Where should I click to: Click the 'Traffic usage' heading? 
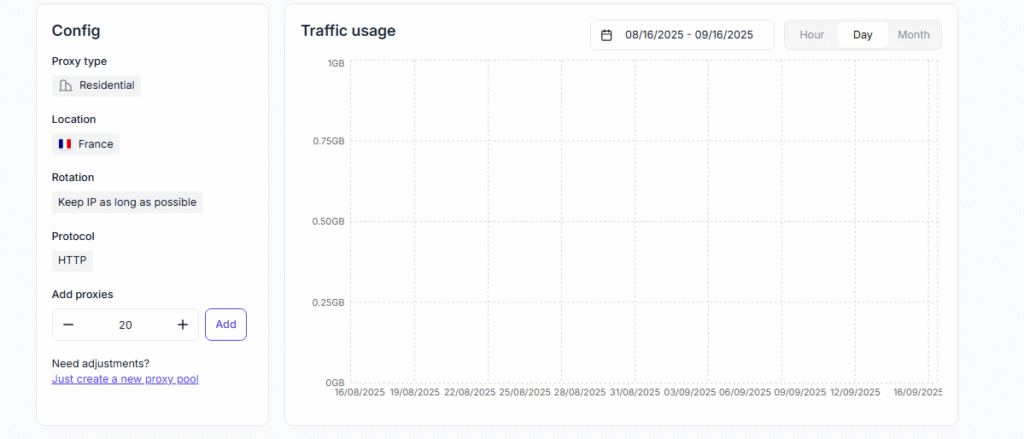[x=348, y=31]
